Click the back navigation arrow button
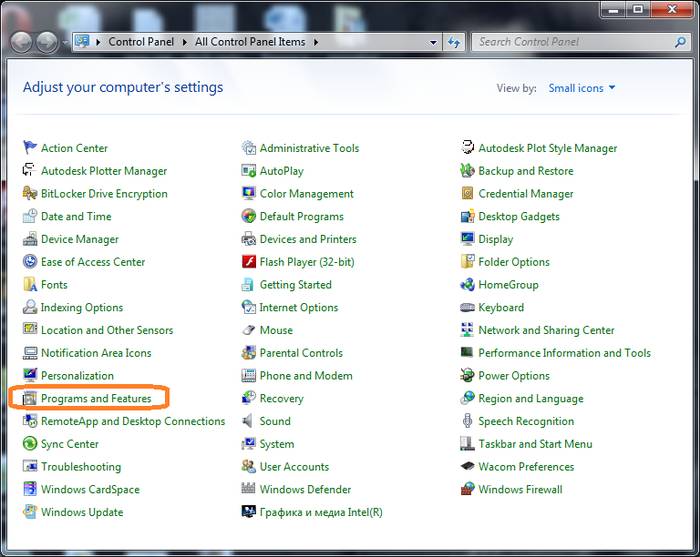This screenshot has height=557, width=700. point(21,42)
